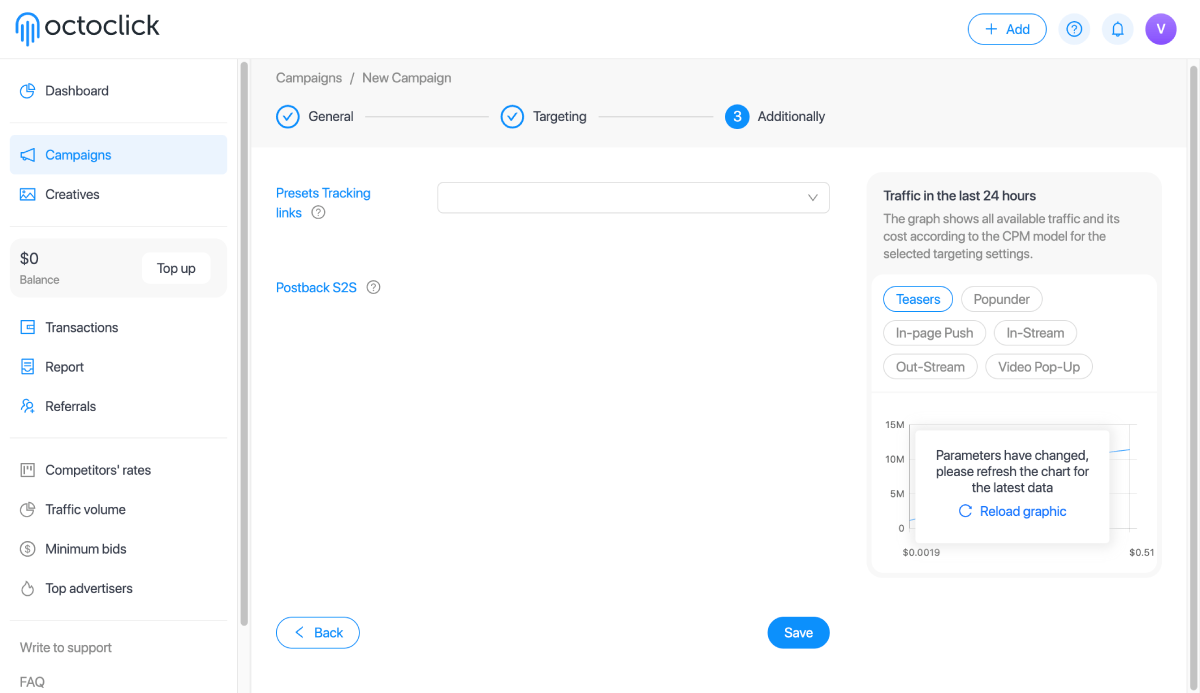Select the In-page Push traffic format
Image resolution: width=1200 pixels, height=693 pixels.
(935, 333)
